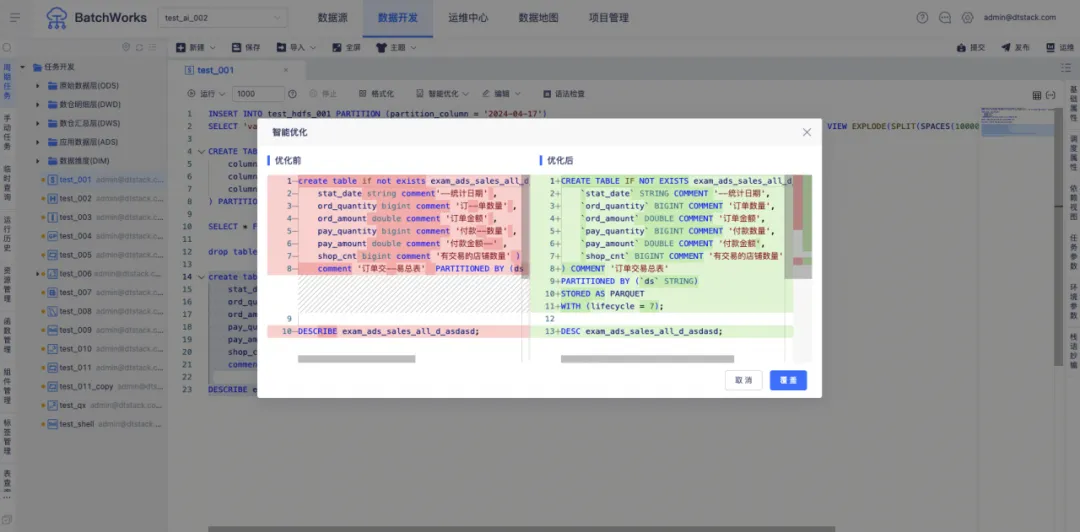
Task: Click the 提交 submit icon
Action: [963, 47]
